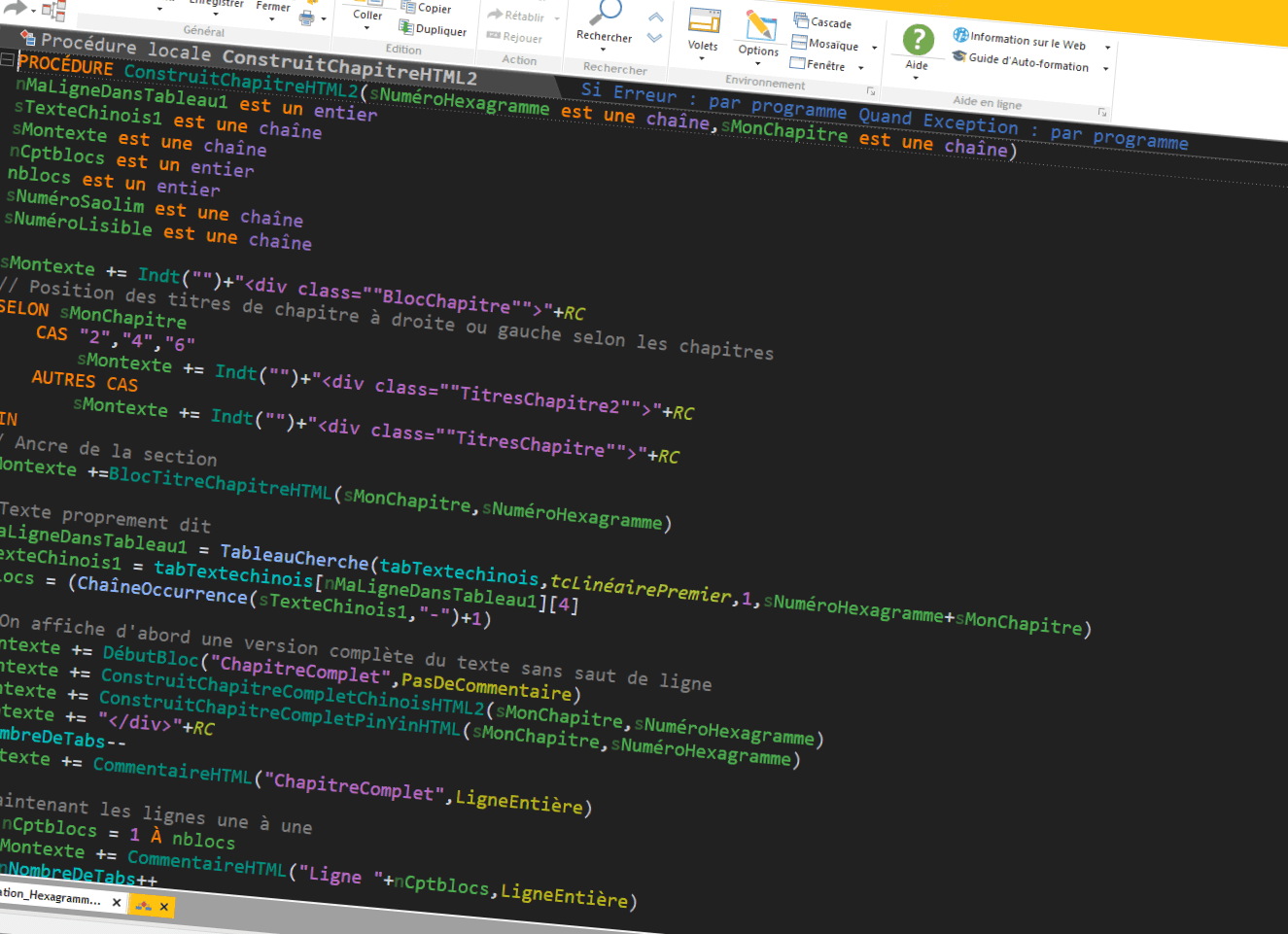Screen dimensions: 1288x934
Task: Select the Volets panel icon
Action: 704,21
